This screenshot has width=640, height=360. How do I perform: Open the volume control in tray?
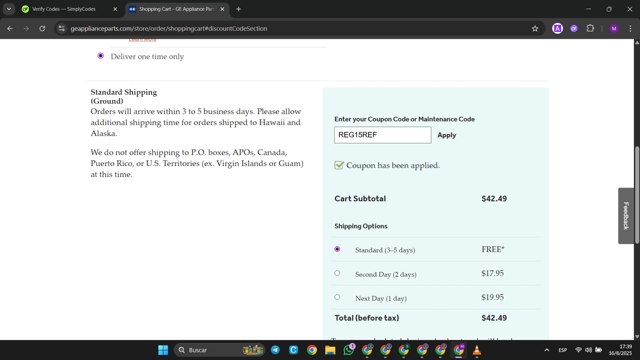click(588, 350)
